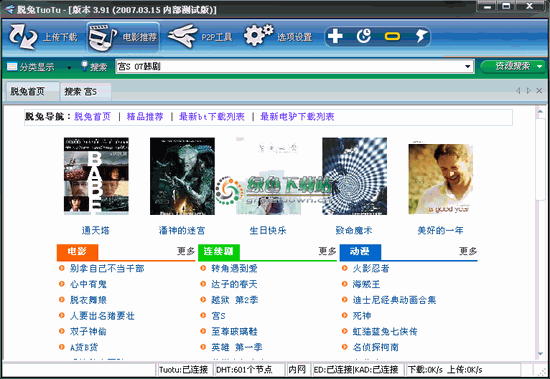Click the page scrollbar up arrow
Image resolution: width=550 pixels, height=379 pixels.
[x=541, y=112]
